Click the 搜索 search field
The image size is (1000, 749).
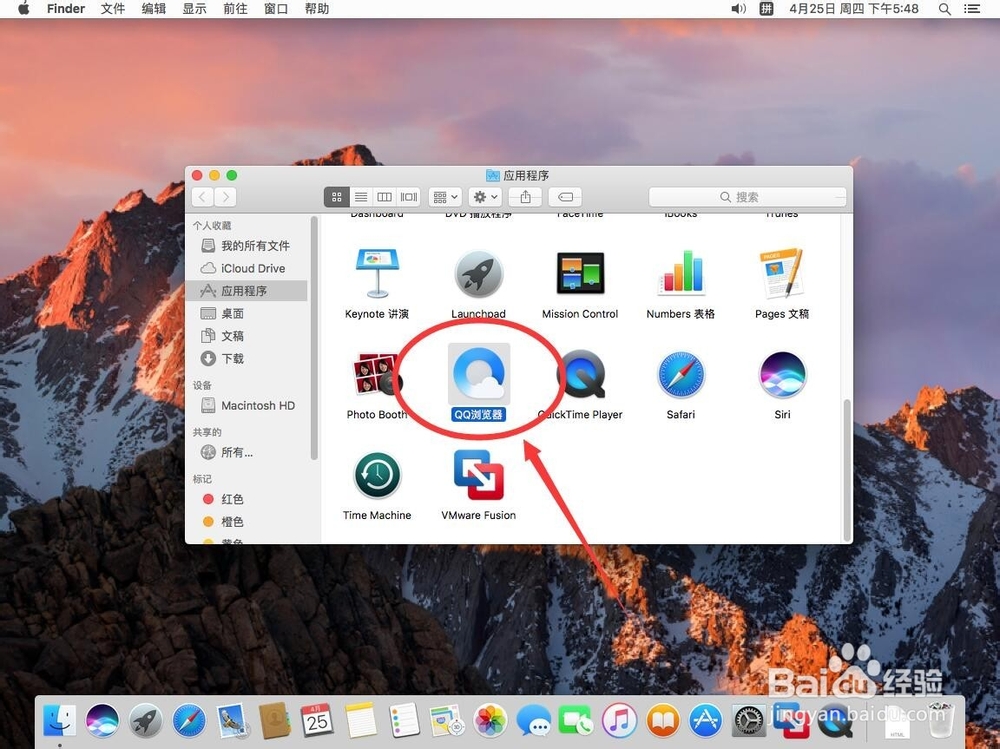747,197
